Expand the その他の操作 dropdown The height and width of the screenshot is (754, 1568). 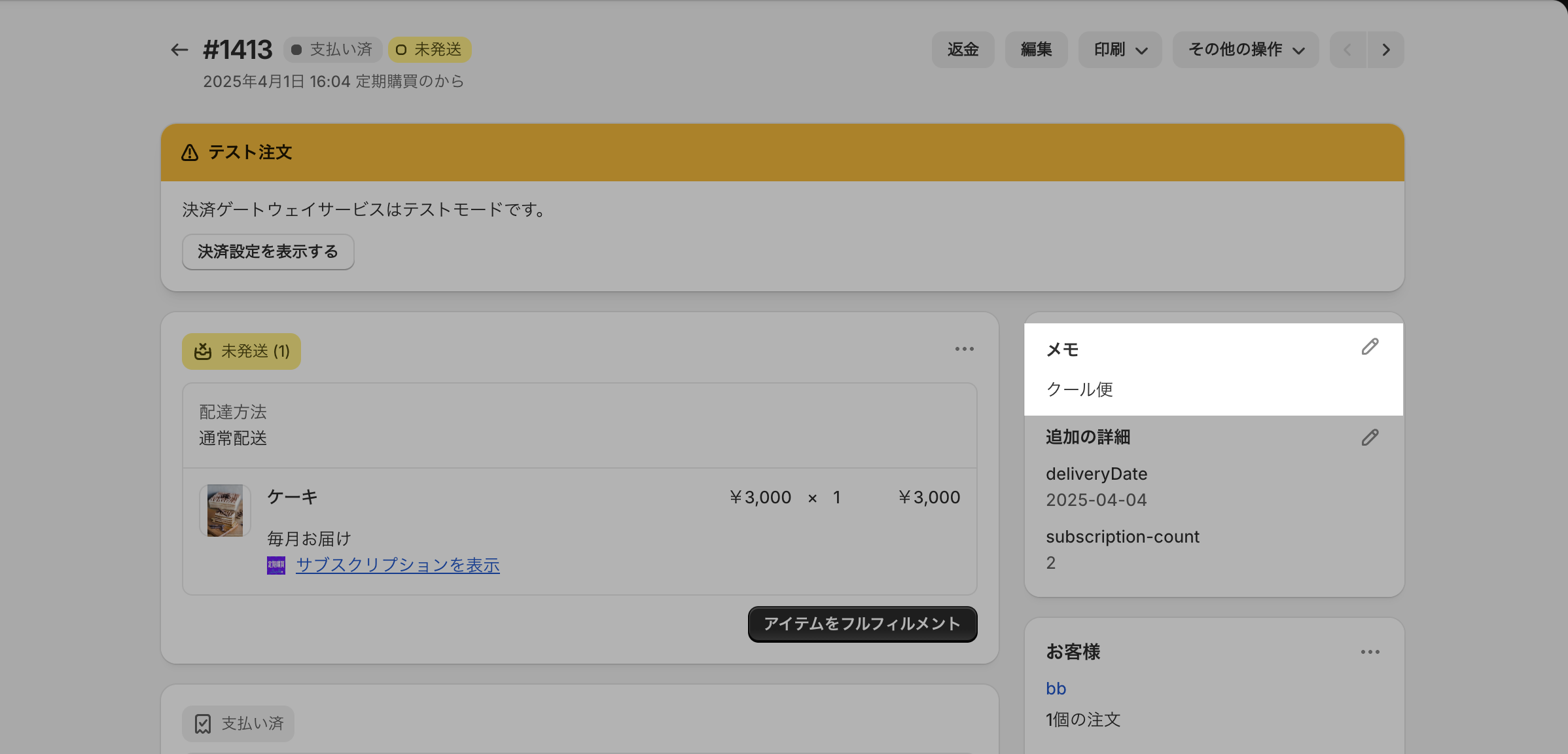tap(1245, 50)
